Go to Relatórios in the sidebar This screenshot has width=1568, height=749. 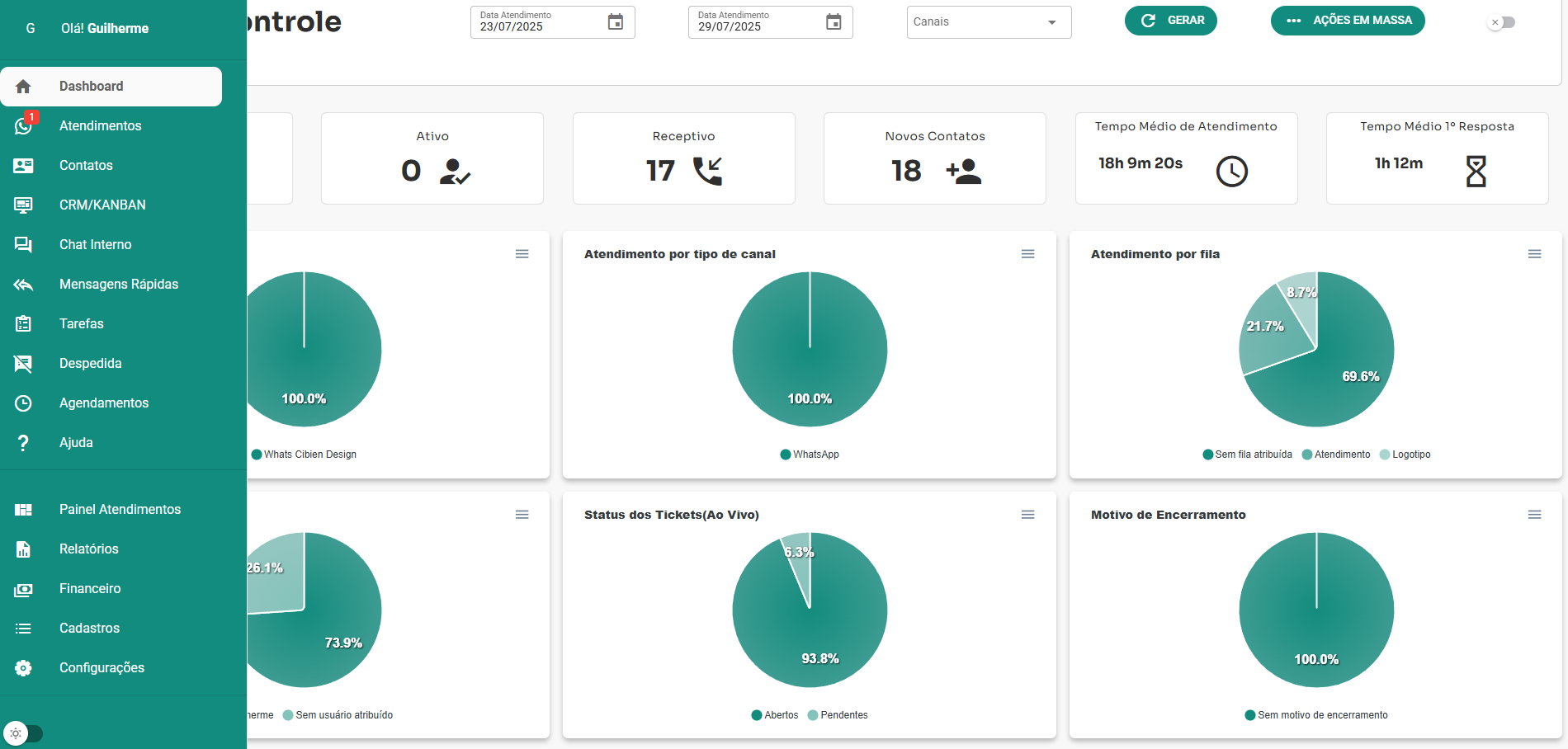pos(88,549)
